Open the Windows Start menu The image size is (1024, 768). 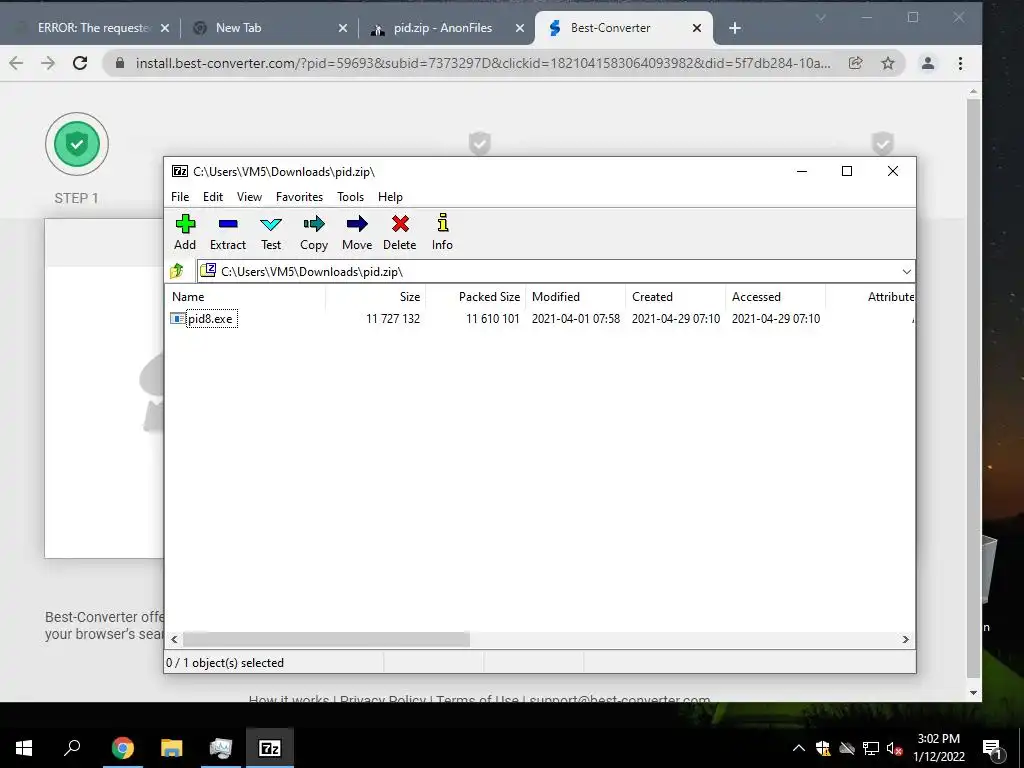click(x=24, y=748)
